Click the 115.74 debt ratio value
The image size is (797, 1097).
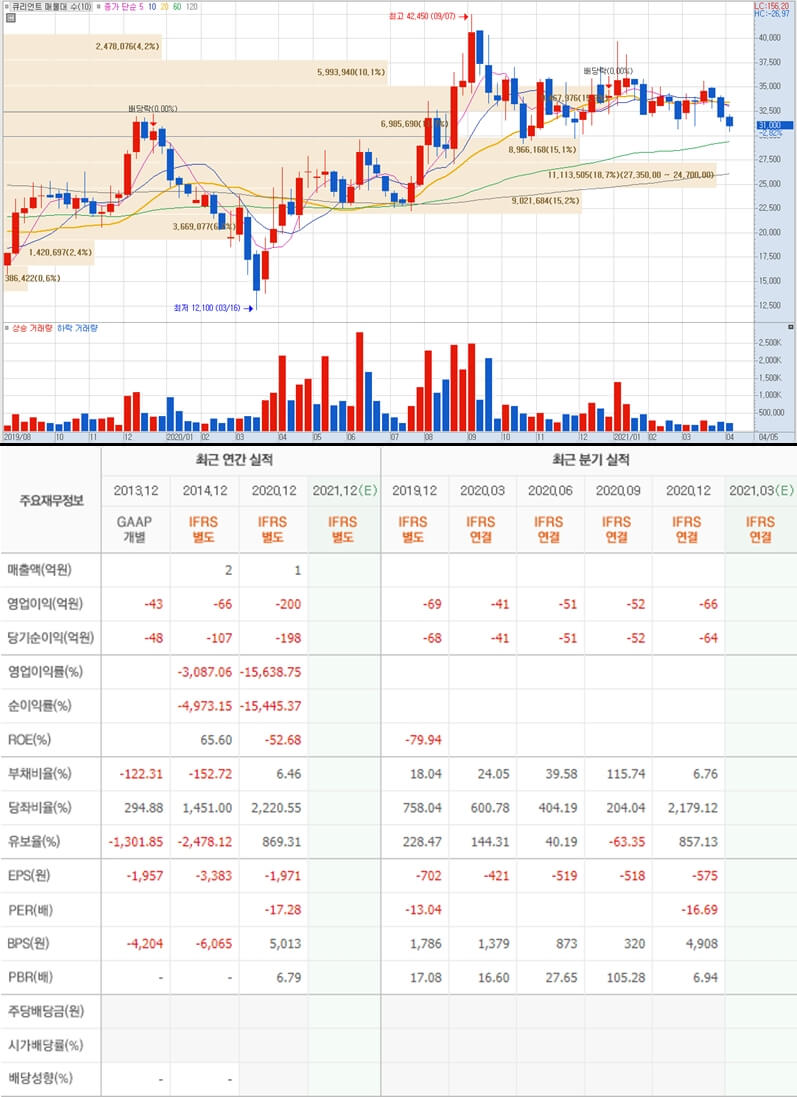pyautogui.click(x=626, y=774)
